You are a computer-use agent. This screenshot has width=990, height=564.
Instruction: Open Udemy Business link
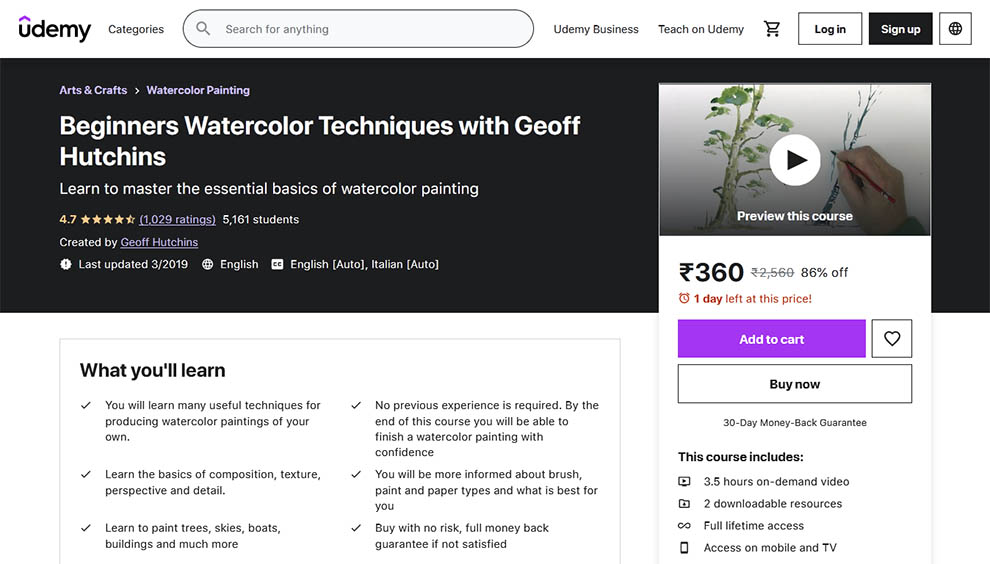tap(596, 29)
